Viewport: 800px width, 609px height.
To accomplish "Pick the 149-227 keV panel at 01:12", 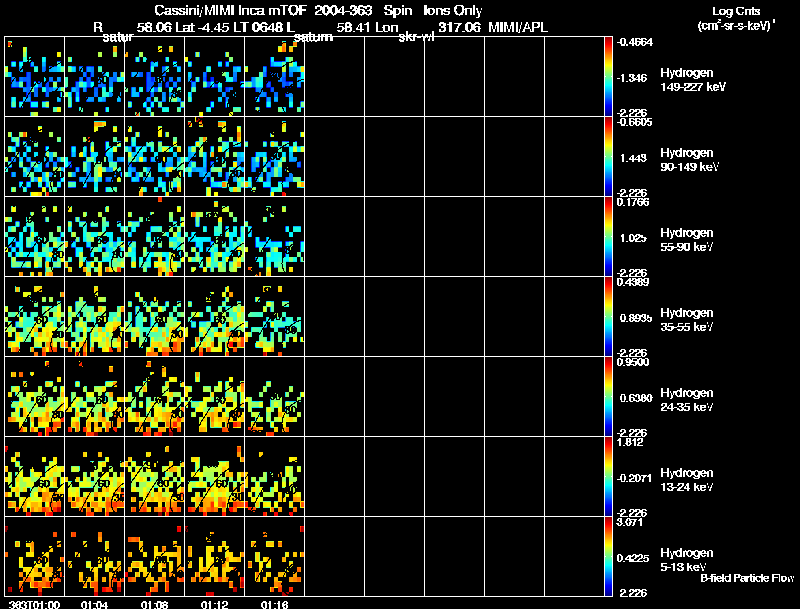I will [215, 77].
